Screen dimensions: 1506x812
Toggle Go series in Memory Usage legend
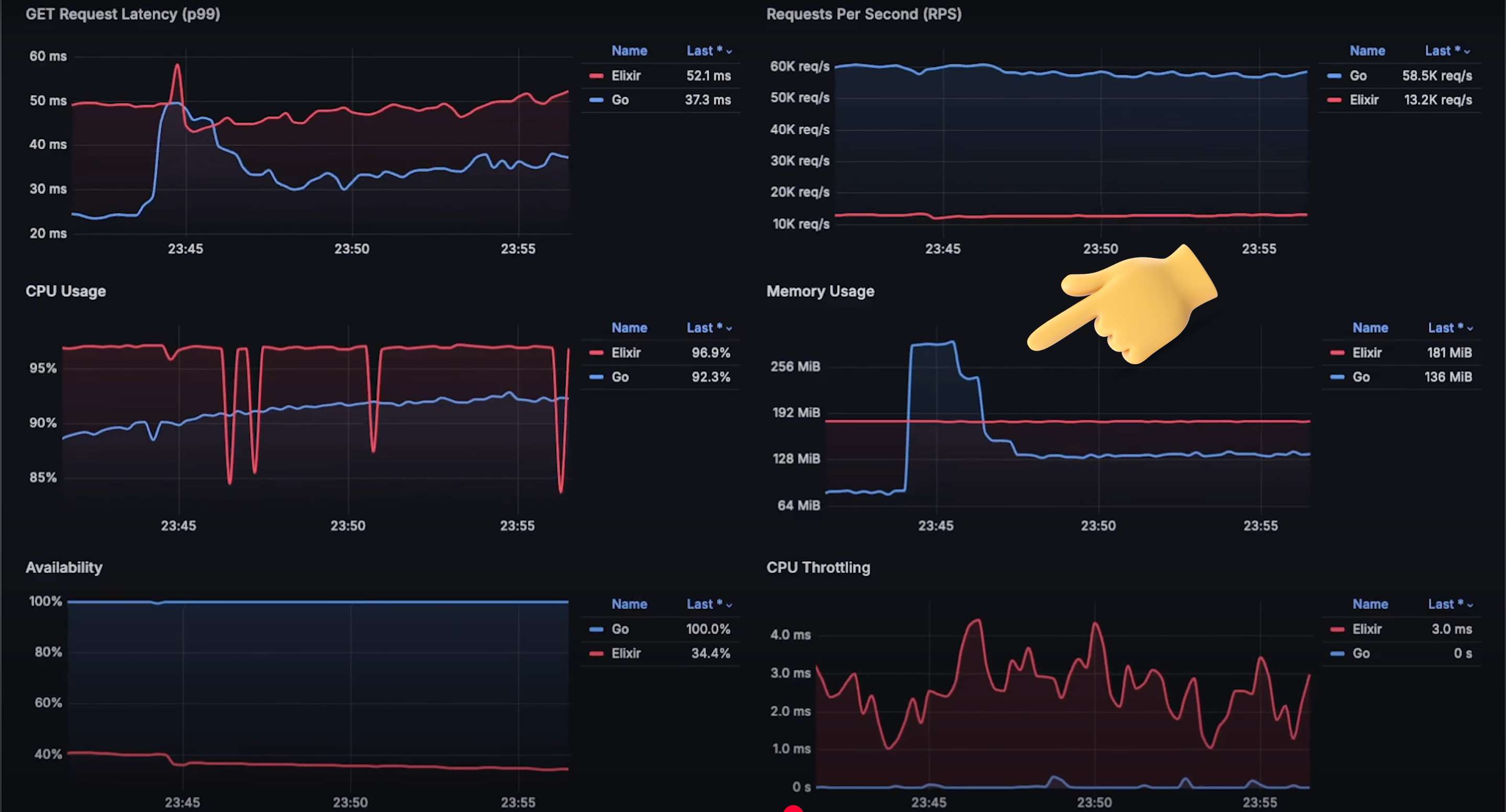point(1361,377)
